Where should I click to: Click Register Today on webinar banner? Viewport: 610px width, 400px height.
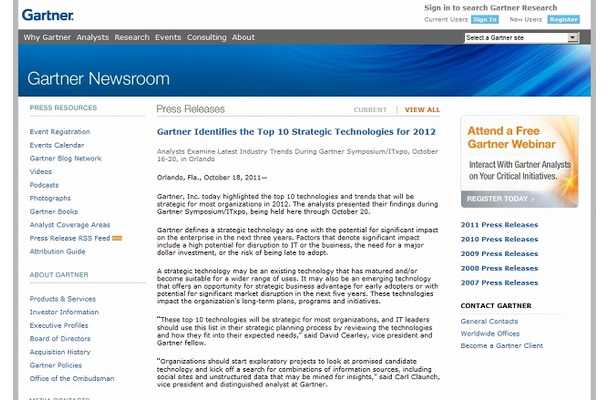501,199
